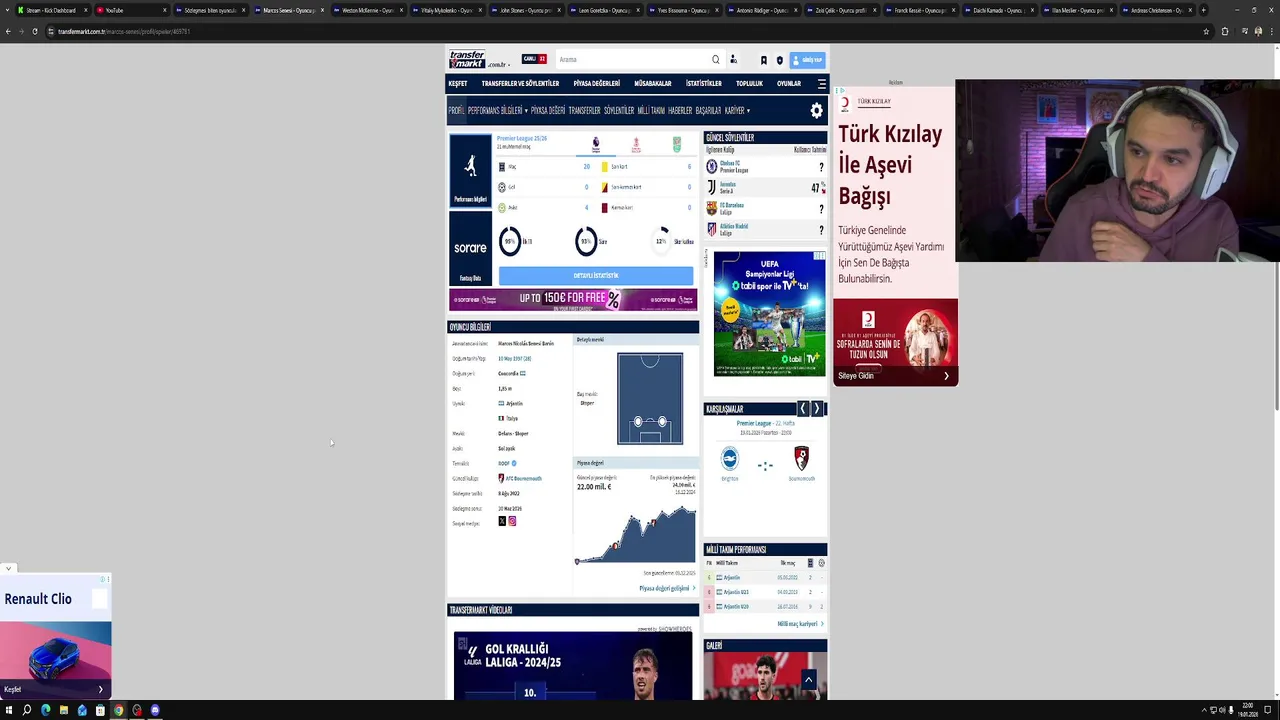The height and width of the screenshot is (720, 1280).
Task: Select the PROFİL player tab
Action: coord(456,111)
